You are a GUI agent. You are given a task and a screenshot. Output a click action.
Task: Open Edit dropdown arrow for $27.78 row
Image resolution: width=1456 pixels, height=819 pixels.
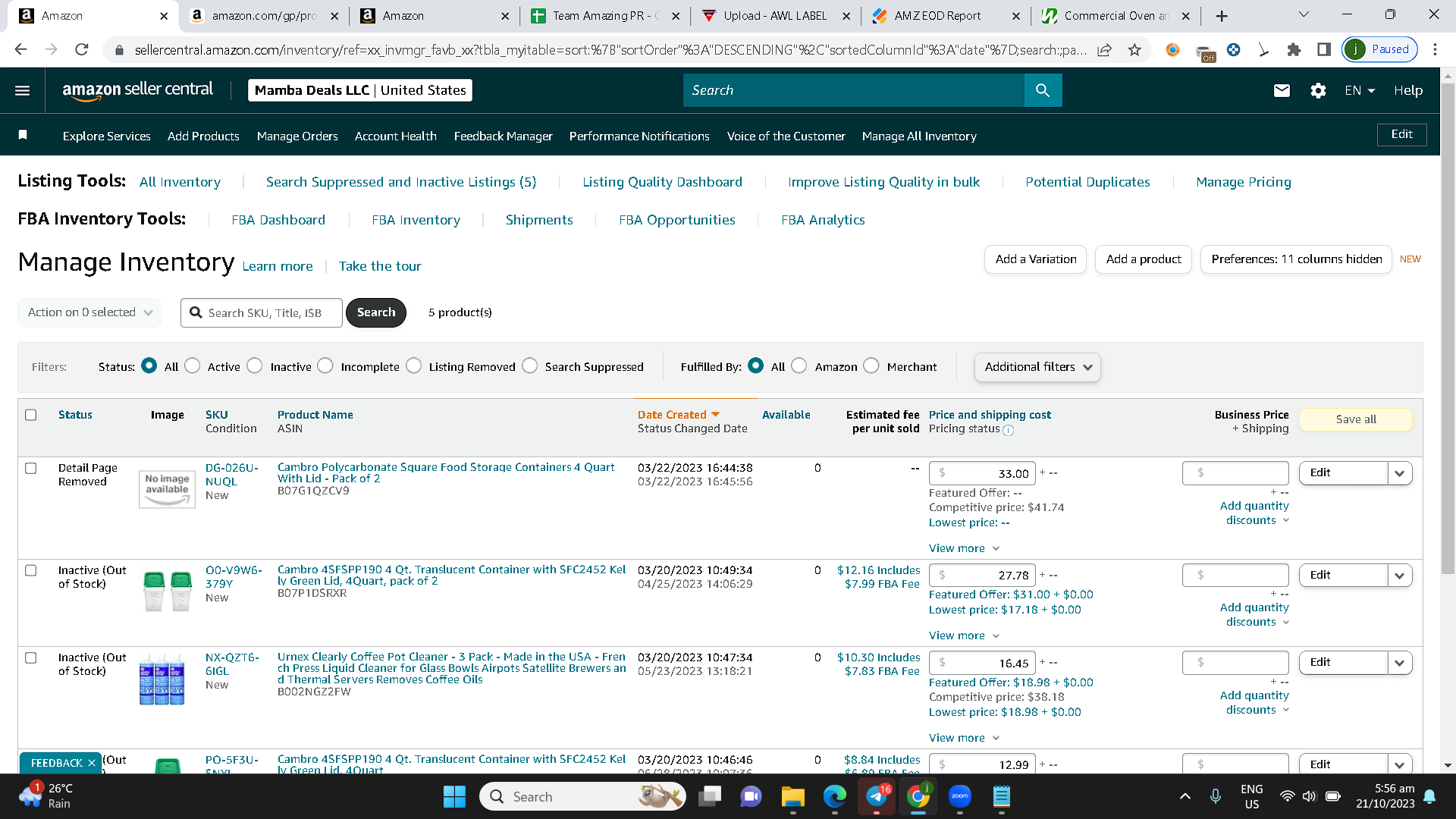[1400, 576]
